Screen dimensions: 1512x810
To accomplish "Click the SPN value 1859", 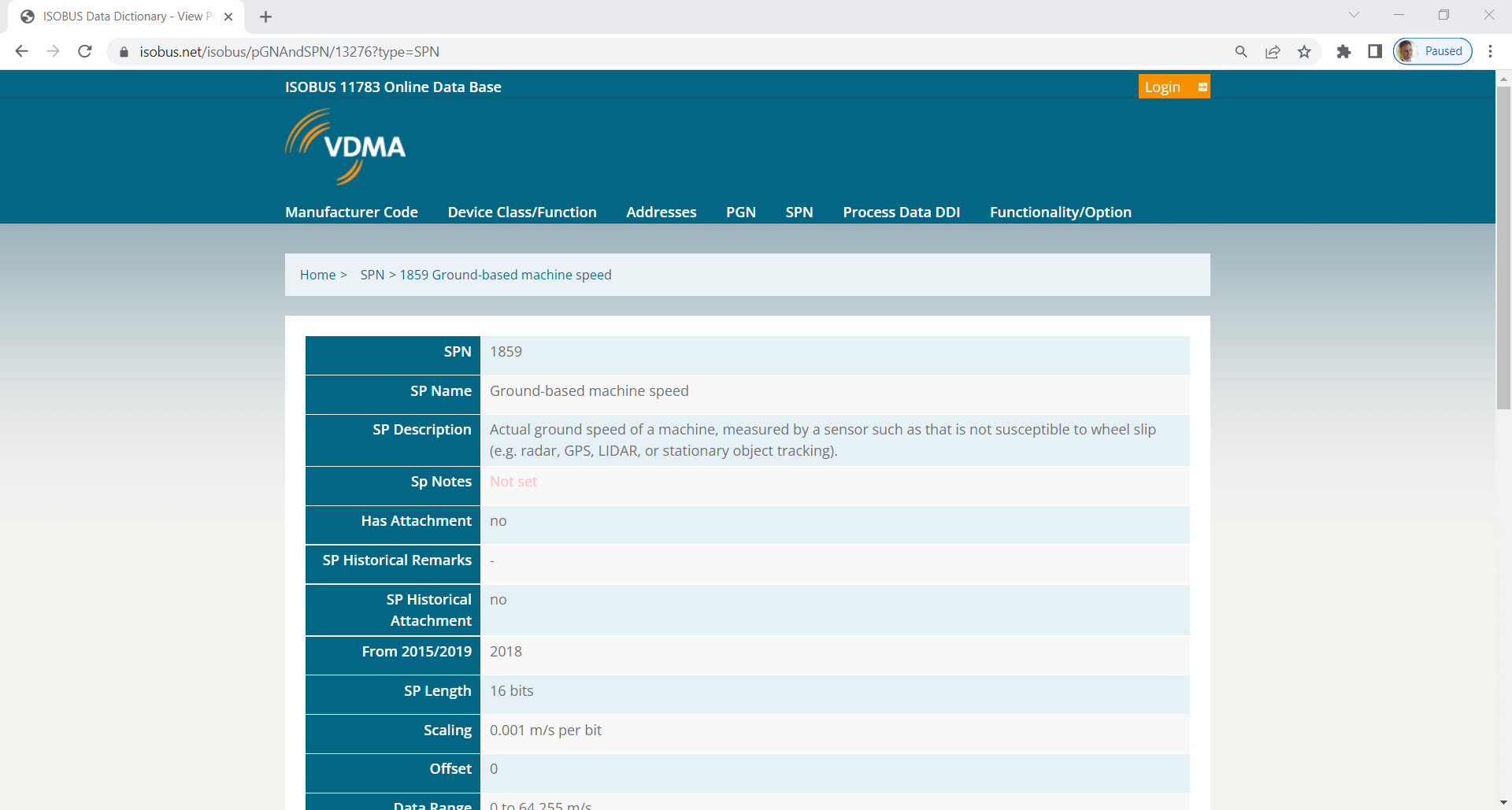I will 506,352.
